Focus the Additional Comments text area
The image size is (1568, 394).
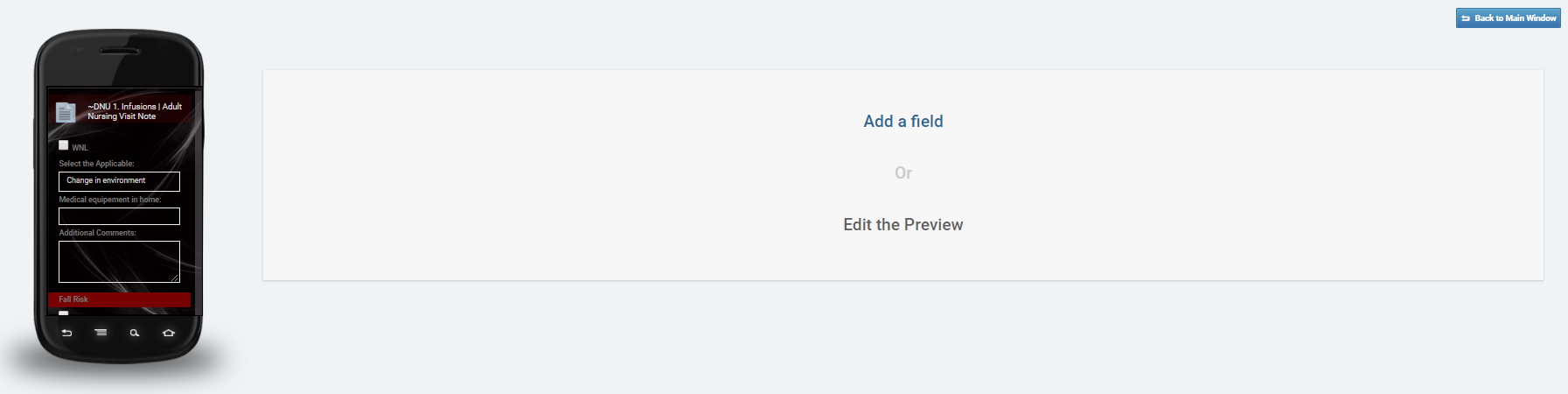coord(119,261)
